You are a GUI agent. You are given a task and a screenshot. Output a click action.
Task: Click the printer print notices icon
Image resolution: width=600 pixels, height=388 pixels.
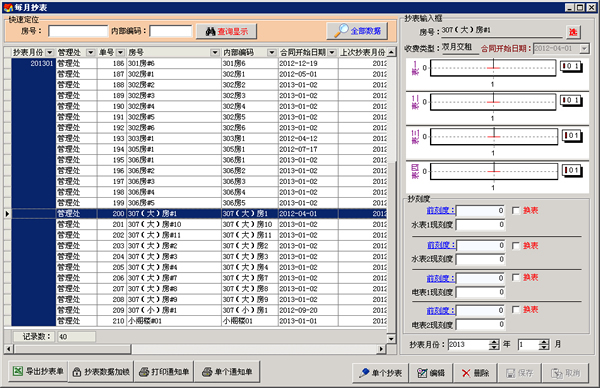coord(144,372)
